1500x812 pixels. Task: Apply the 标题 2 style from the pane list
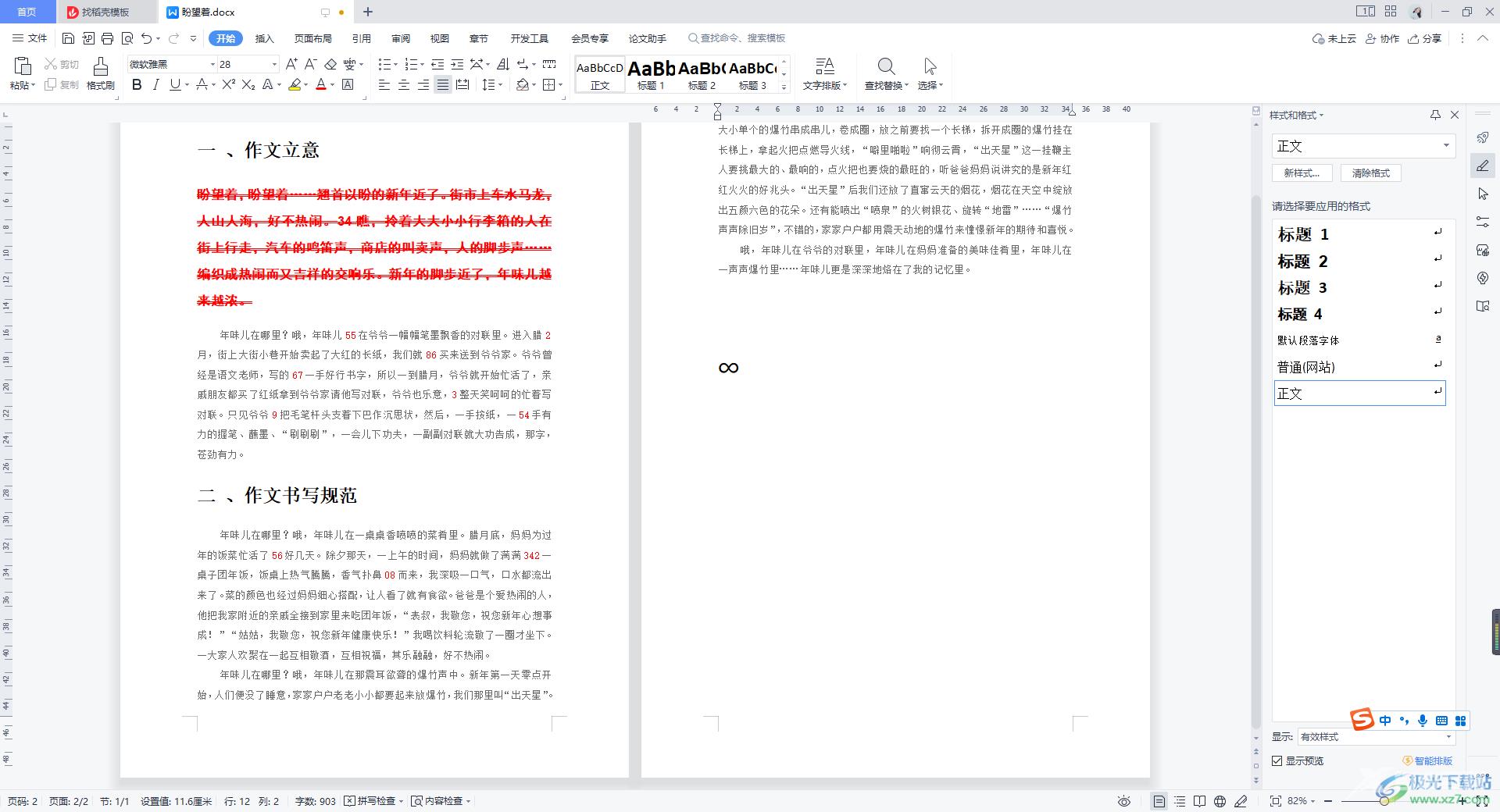pos(1359,261)
